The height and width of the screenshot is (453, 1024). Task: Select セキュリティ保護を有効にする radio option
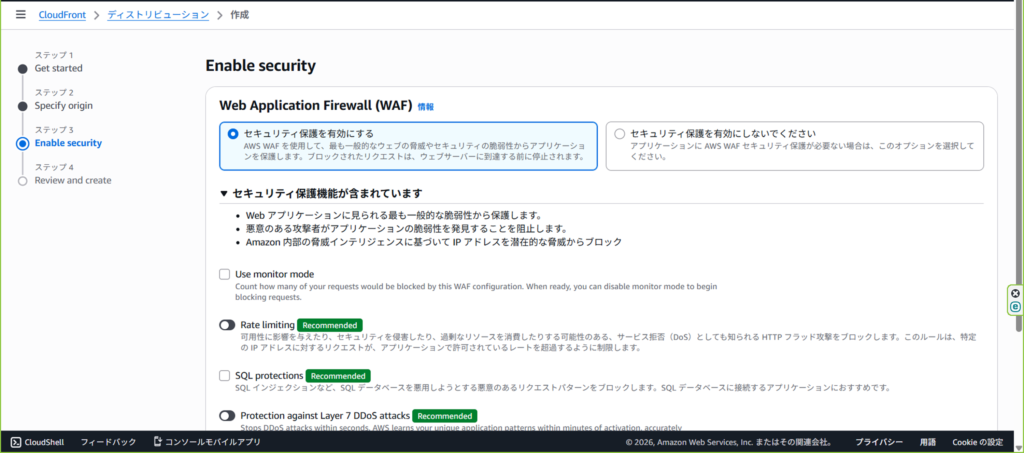pyautogui.click(x=233, y=133)
